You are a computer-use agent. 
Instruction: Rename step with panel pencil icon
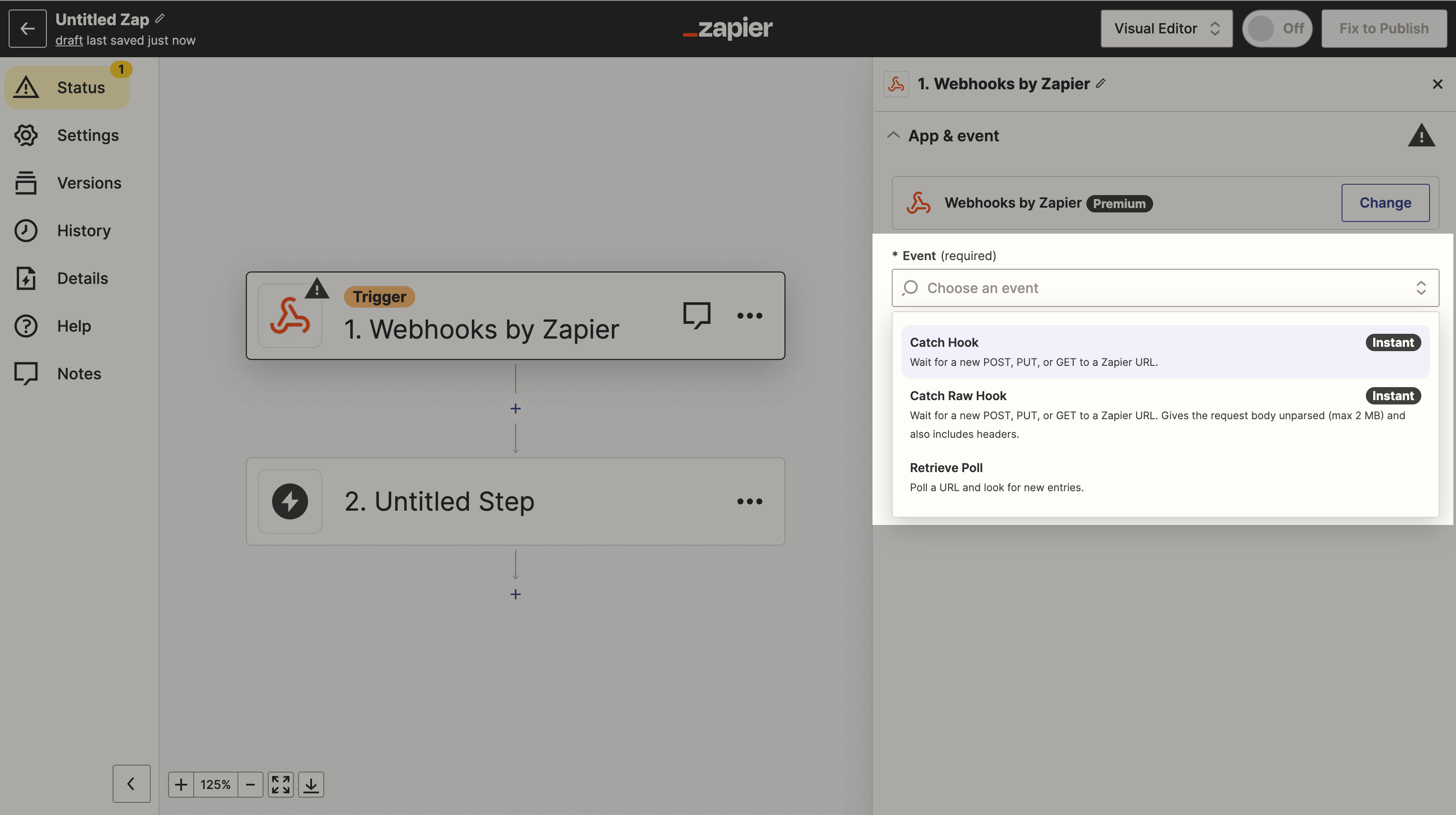(x=1101, y=83)
